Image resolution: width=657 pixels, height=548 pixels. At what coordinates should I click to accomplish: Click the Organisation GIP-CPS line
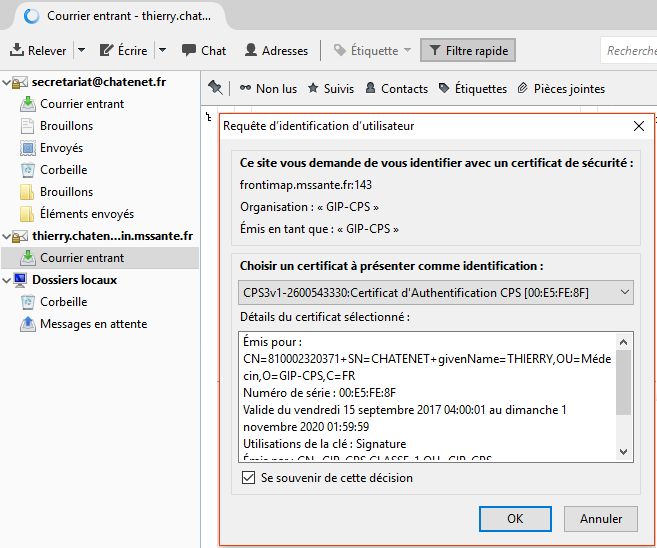tap(309, 207)
